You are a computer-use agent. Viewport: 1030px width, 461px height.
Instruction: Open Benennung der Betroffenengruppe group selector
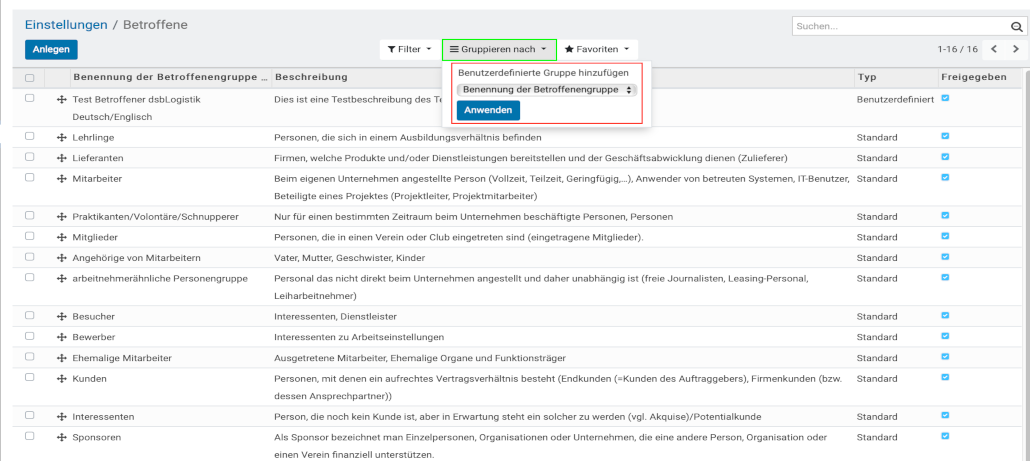click(546, 90)
